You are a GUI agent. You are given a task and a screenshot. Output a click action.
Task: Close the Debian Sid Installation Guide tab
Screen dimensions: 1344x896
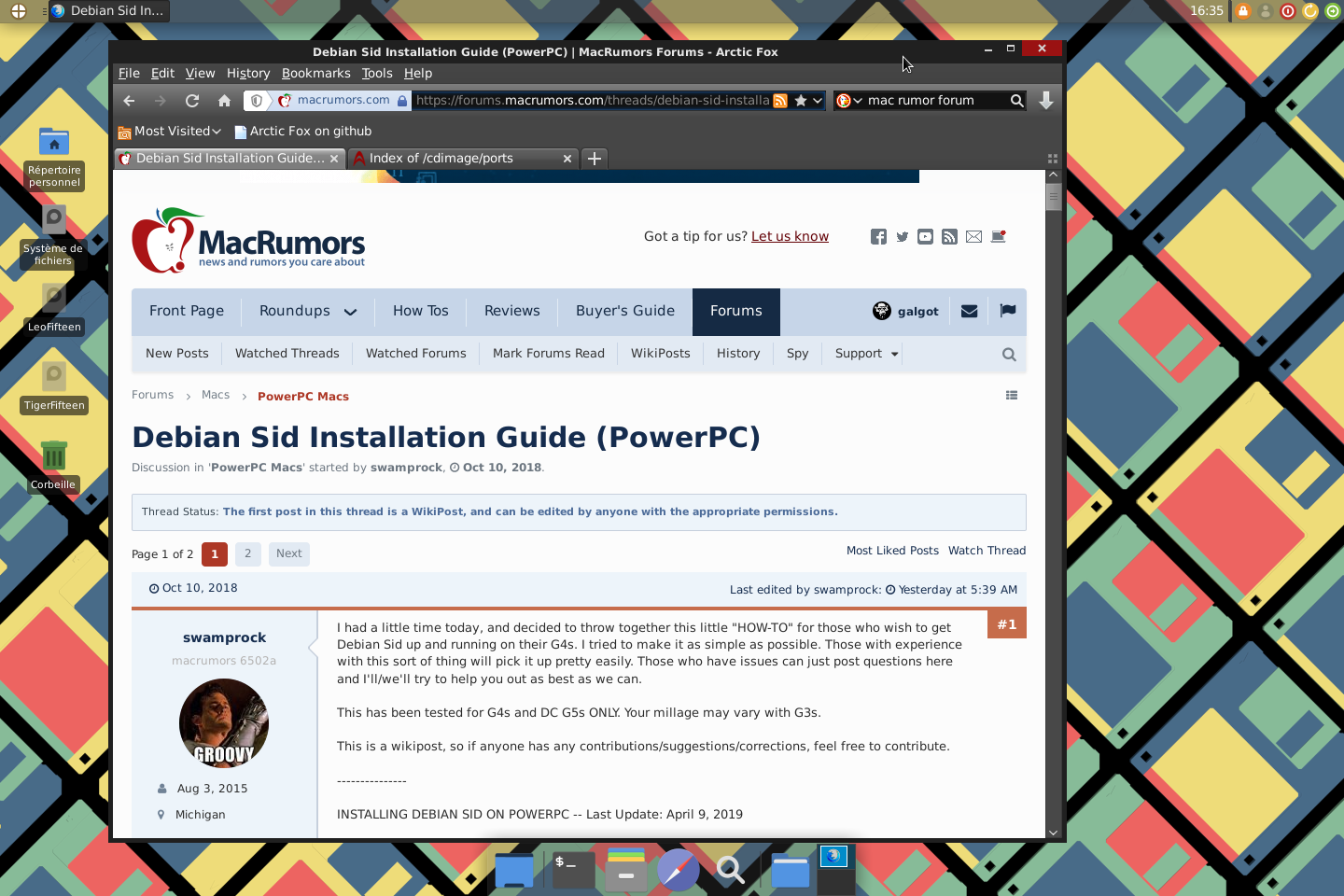point(333,159)
